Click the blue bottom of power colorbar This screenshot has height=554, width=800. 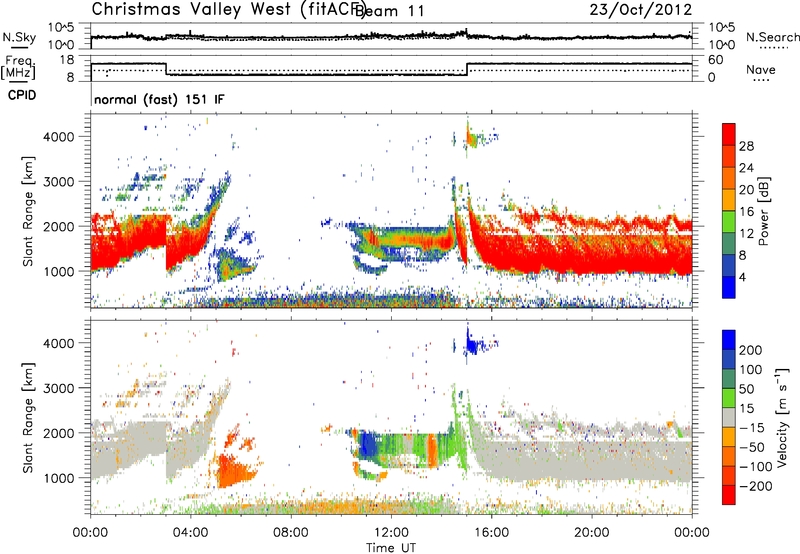pos(729,287)
